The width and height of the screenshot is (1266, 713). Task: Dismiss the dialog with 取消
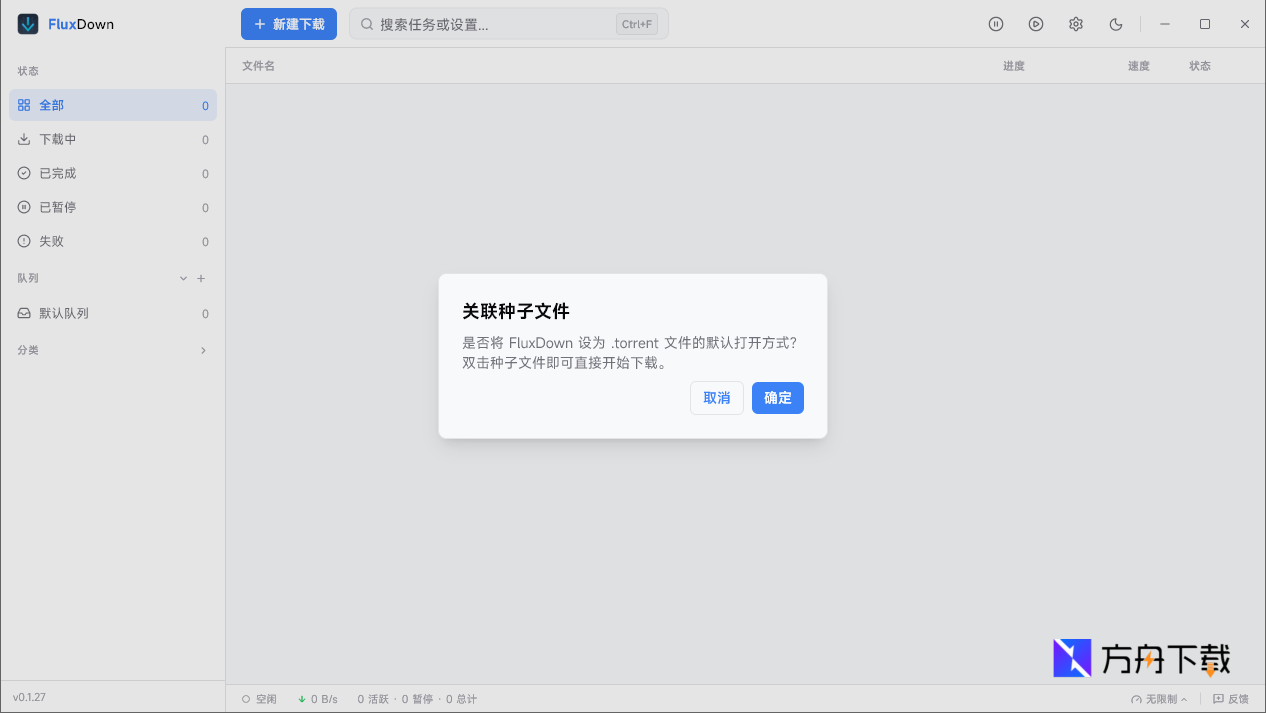coord(716,397)
